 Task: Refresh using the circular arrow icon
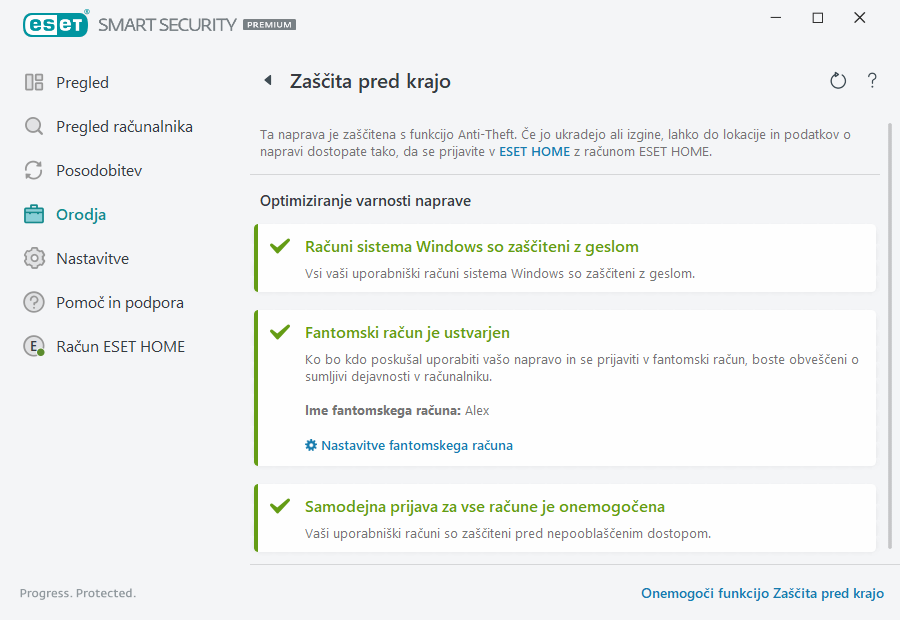[838, 81]
